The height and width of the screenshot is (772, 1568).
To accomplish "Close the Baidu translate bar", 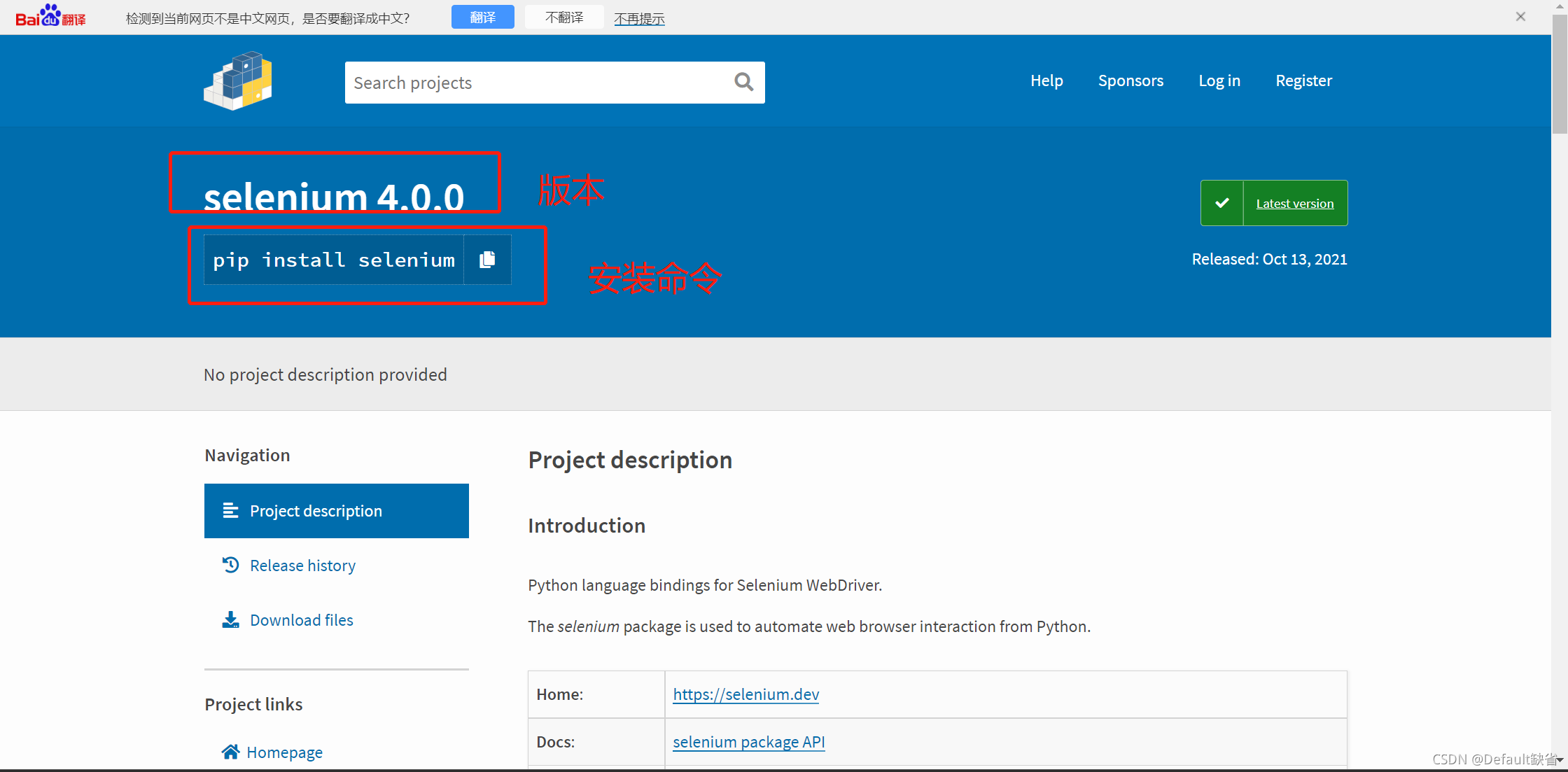I will (x=1520, y=17).
